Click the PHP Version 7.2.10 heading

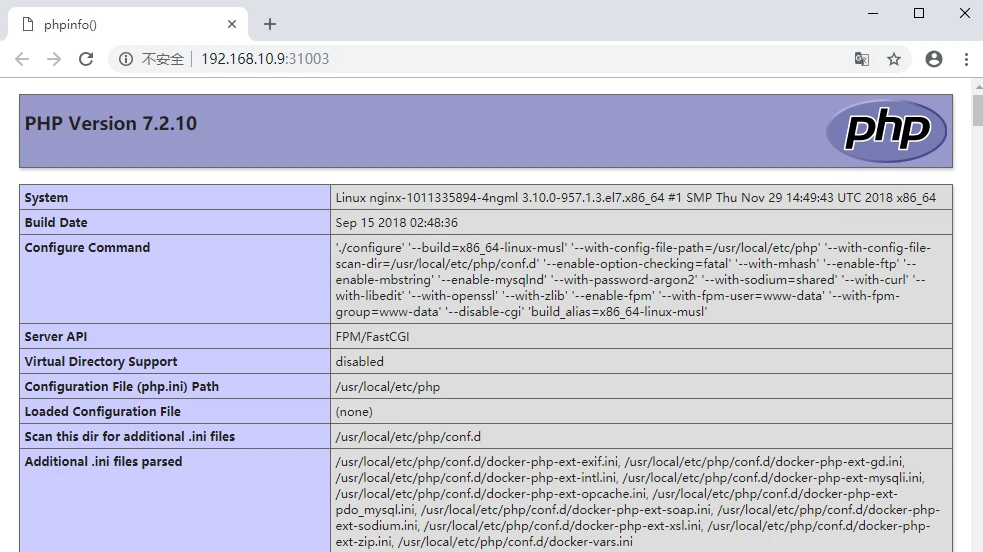coord(111,123)
